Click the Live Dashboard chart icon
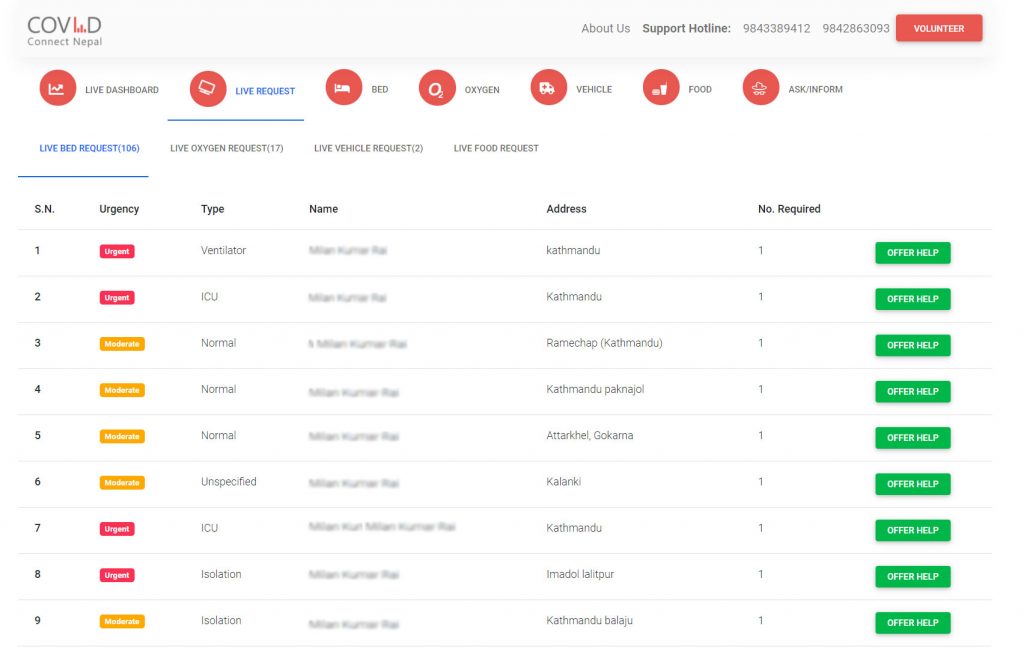Viewport: 1024px width, 647px height. (58, 89)
